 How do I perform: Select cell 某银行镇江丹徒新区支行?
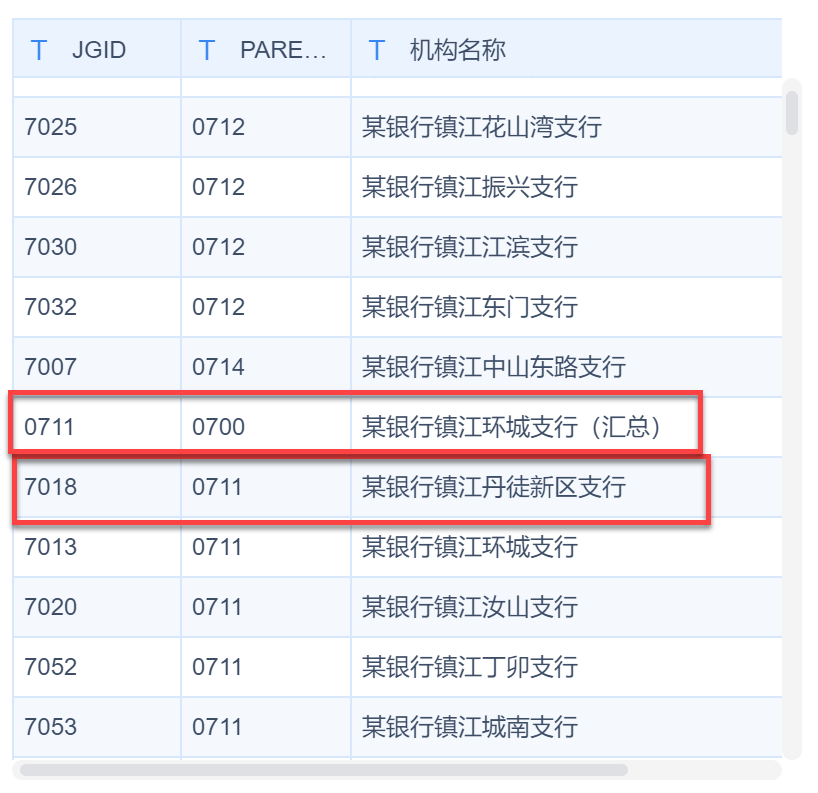pyautogui.click(x=494, y=488)
